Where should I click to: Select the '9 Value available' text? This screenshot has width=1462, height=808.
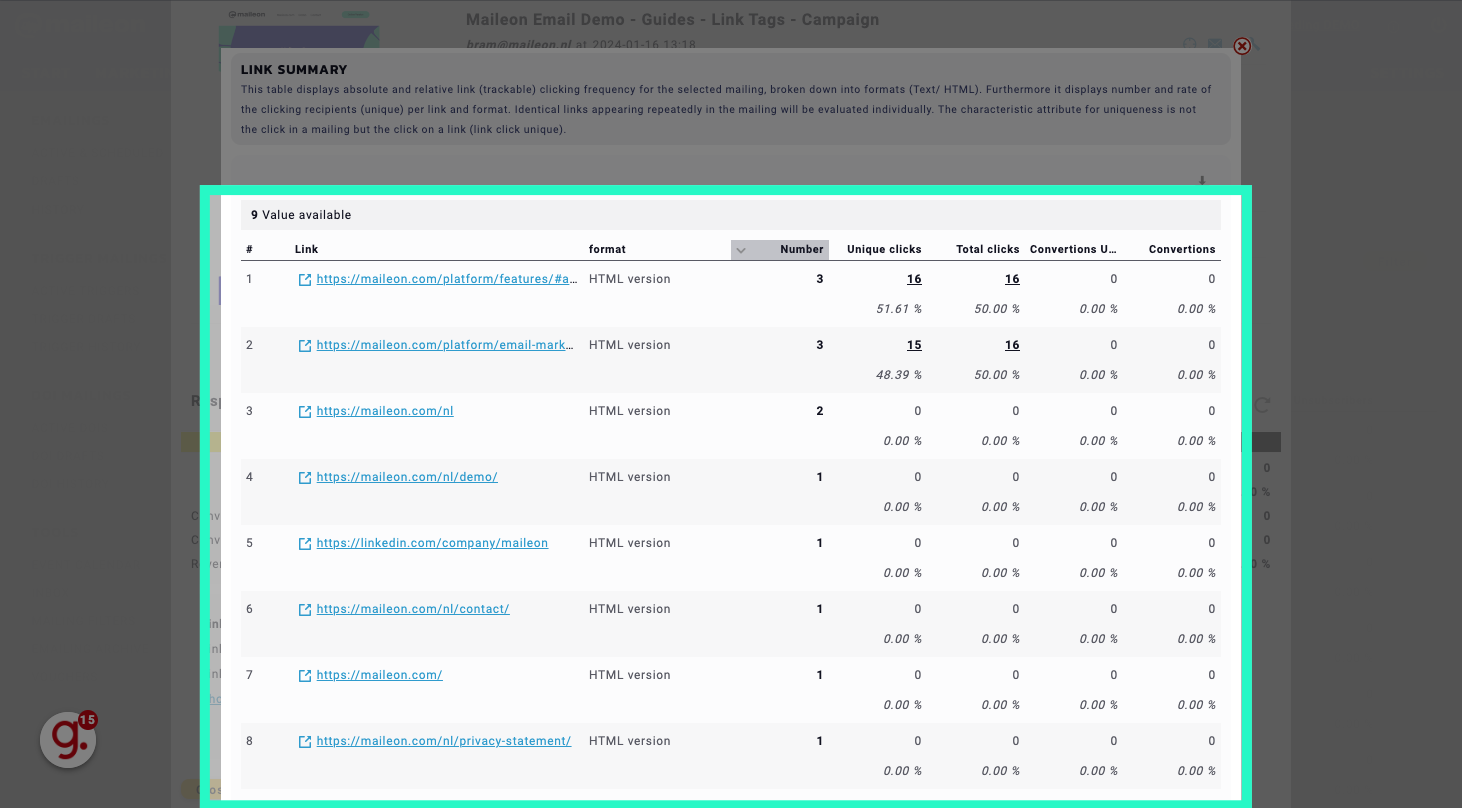[301, 215]
